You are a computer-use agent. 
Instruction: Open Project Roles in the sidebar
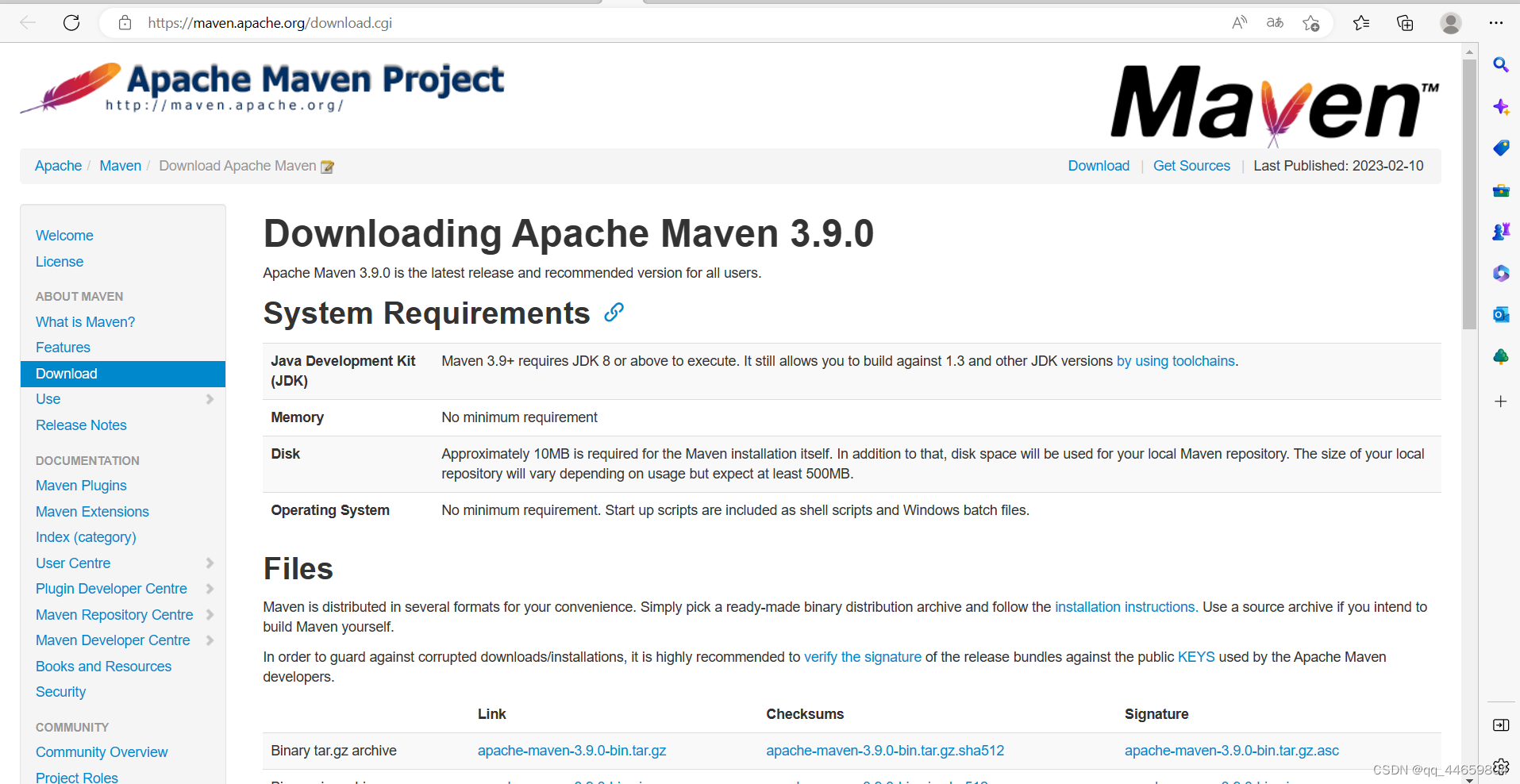[x=77, y=777]
